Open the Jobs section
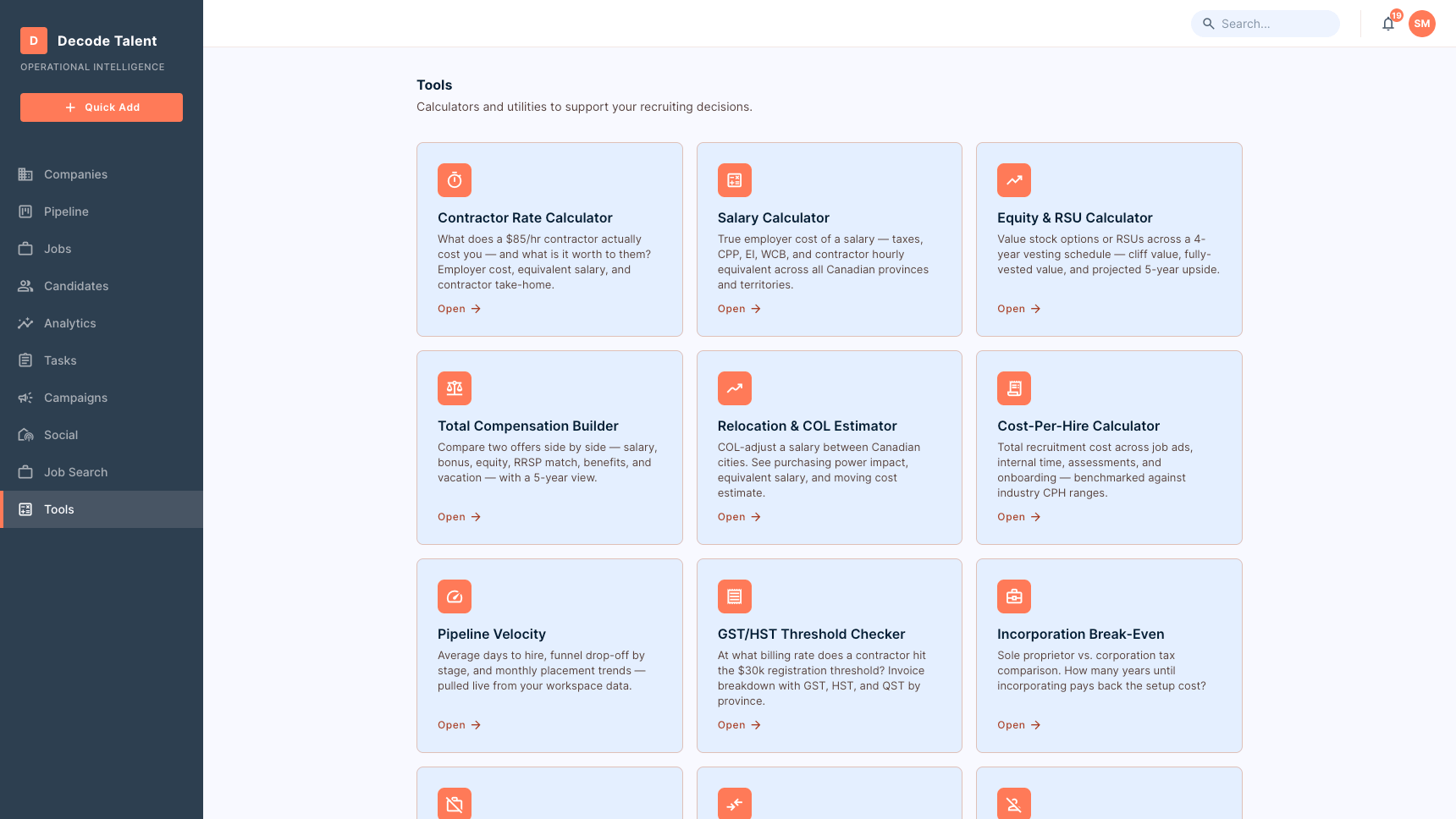This screenshot has width=1456, height=819. [102, 249]
